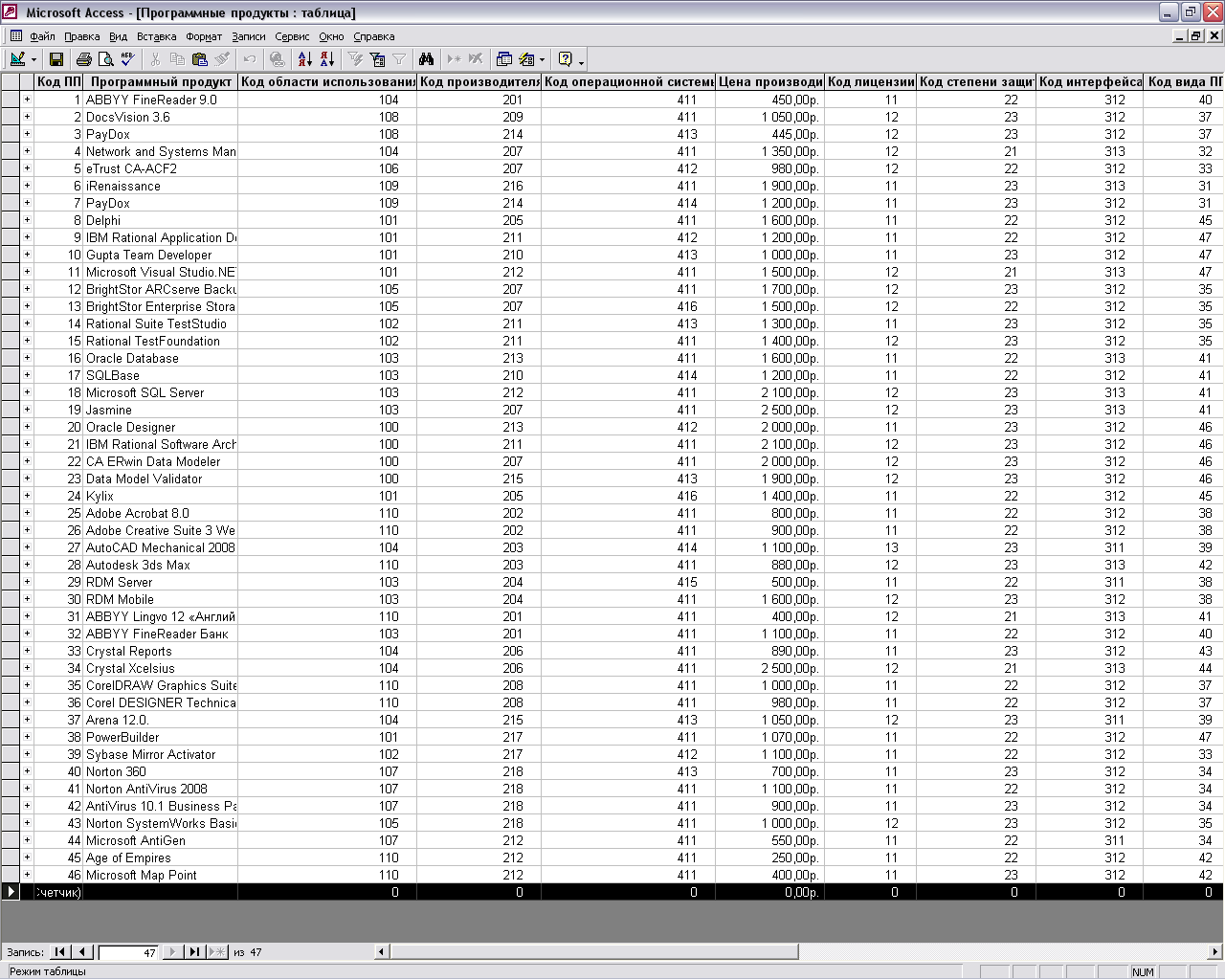Go to the next record
1225x980 pixels.
(172, 951)
